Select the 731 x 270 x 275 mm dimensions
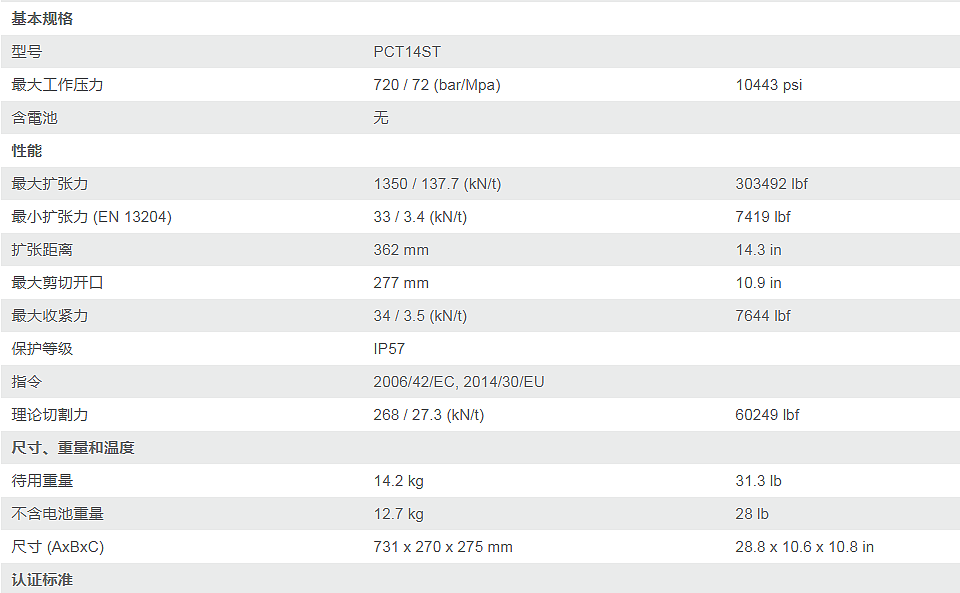 [x=443, y=547]
